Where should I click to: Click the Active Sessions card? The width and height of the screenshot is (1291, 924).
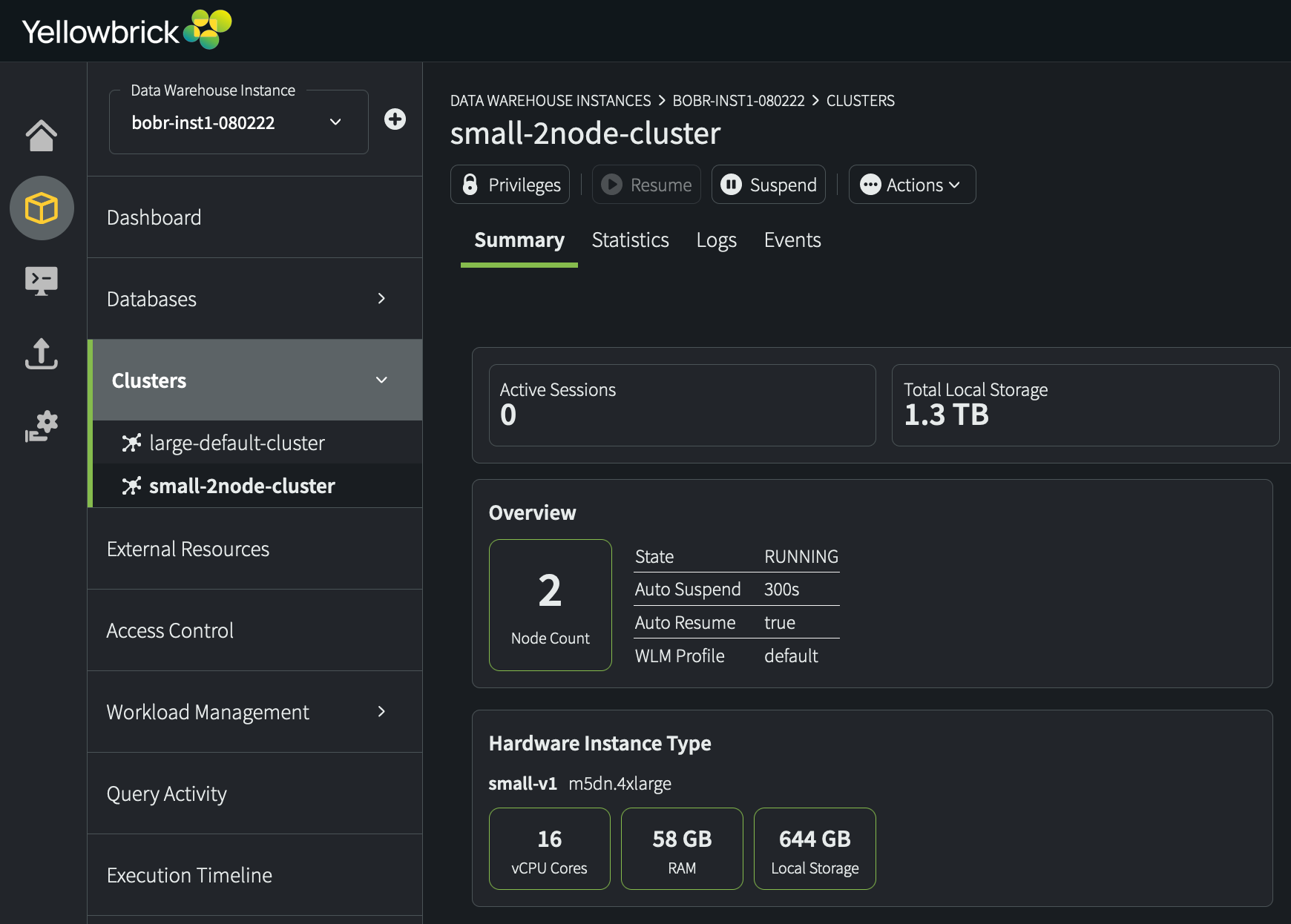[683, 405]
